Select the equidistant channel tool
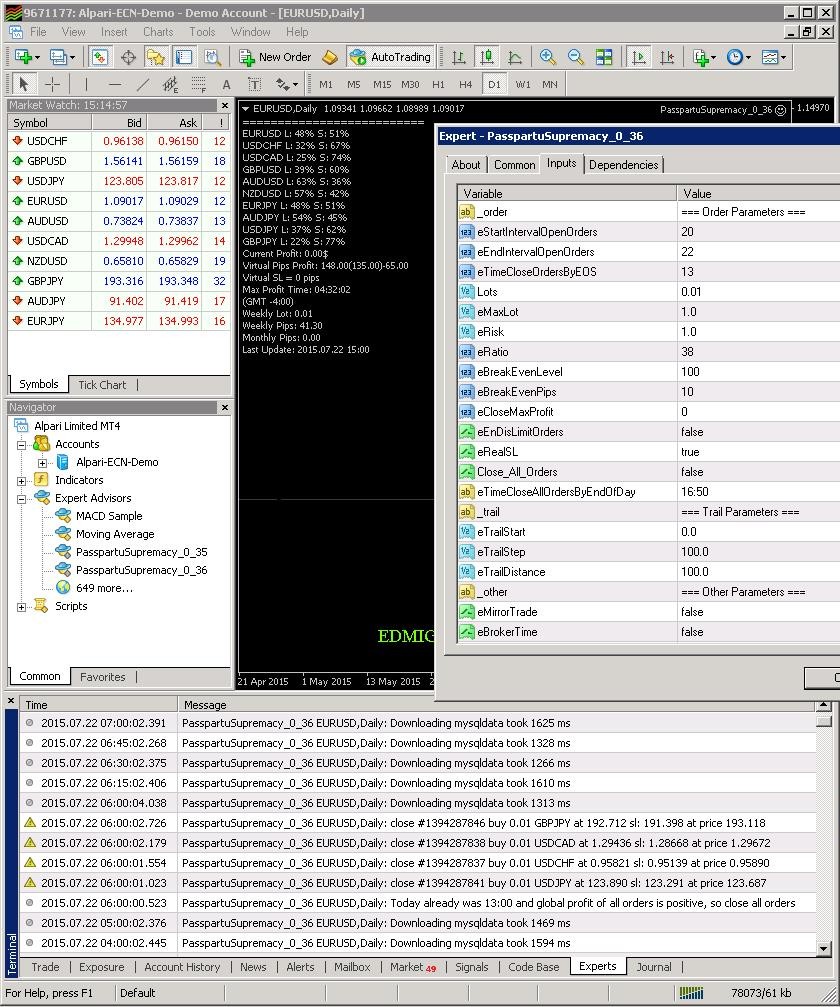This screenshot has width=840, height=1007. (x=170, y=84)
